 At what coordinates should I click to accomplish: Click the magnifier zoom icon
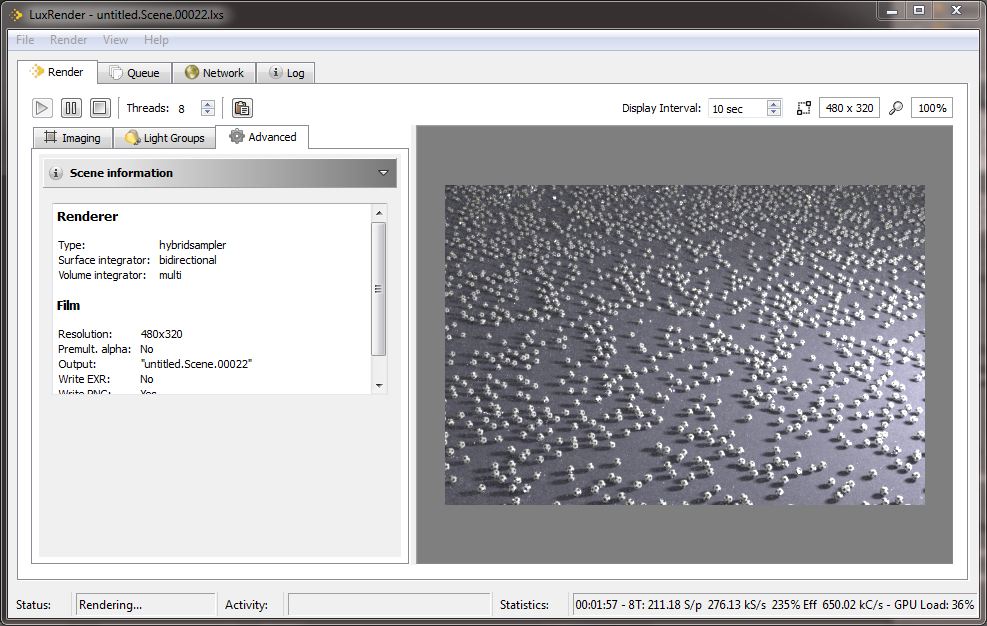click(x=896, y=108)
